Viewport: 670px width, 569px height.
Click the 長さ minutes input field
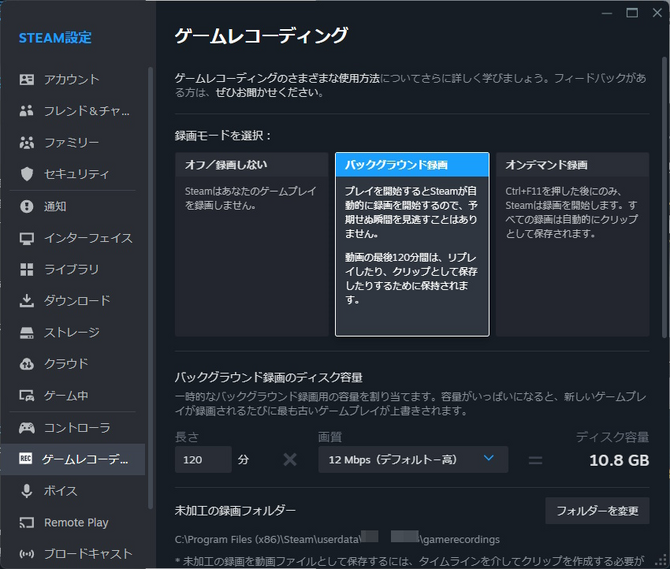pos(203,460)
